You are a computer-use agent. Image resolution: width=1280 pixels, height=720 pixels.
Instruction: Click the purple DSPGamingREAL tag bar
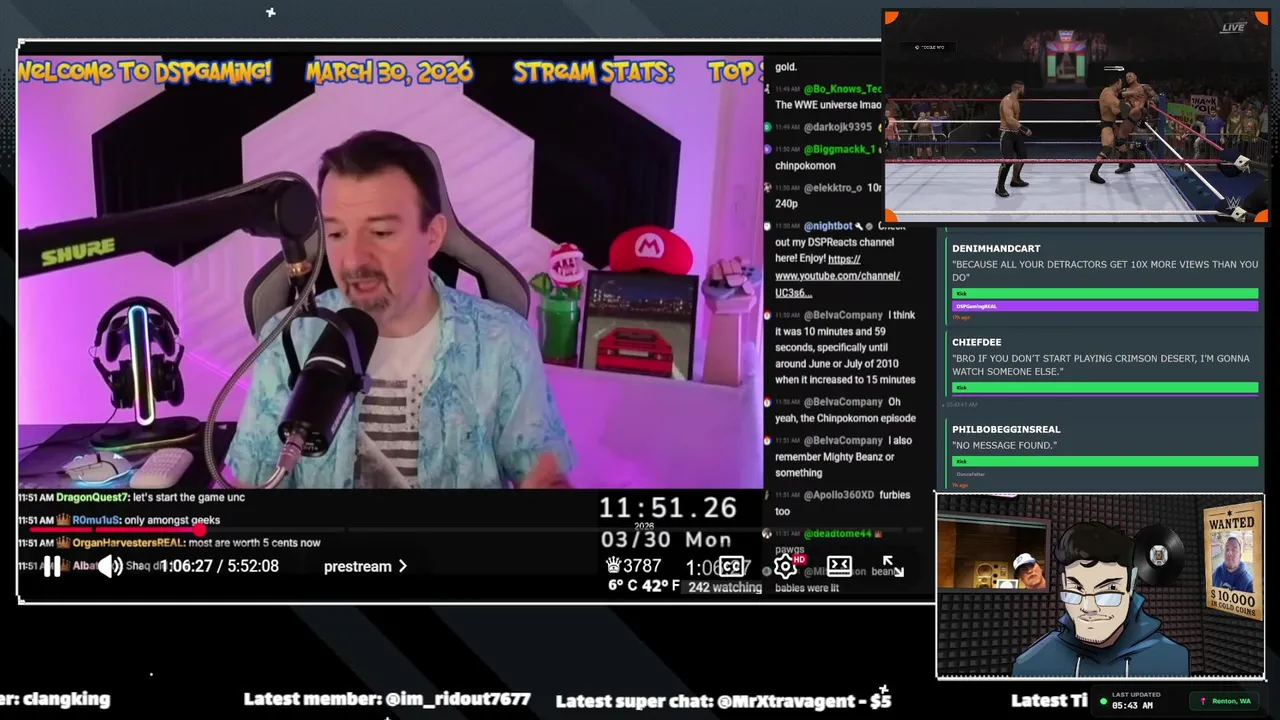tap(1105, 306)
